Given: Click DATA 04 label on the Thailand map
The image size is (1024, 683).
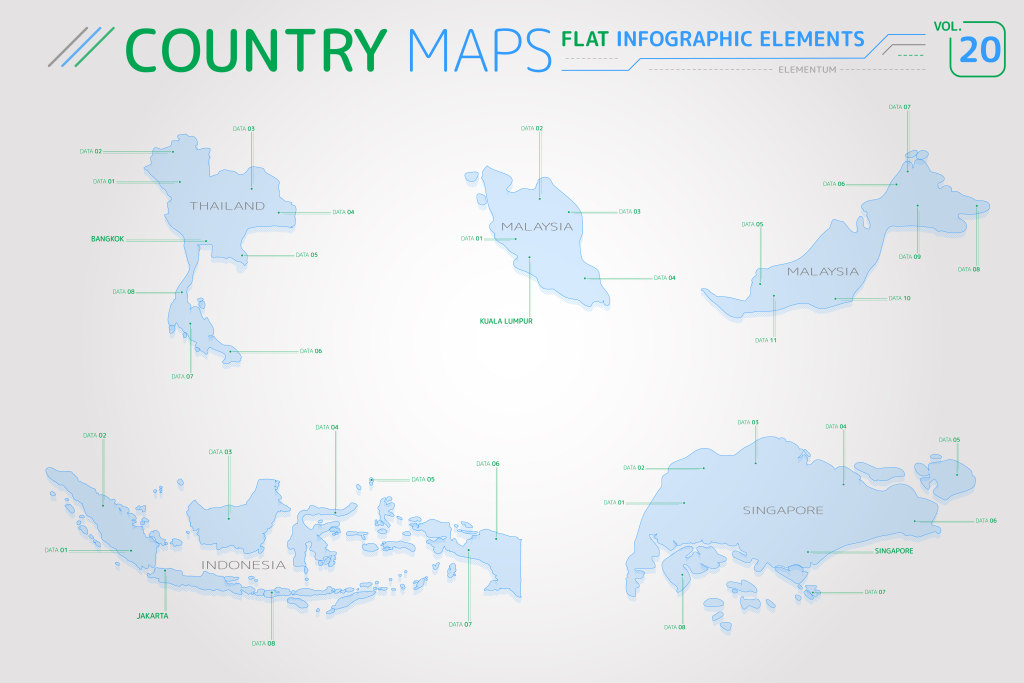Looking at the screenshot, I should coord(344,212).
